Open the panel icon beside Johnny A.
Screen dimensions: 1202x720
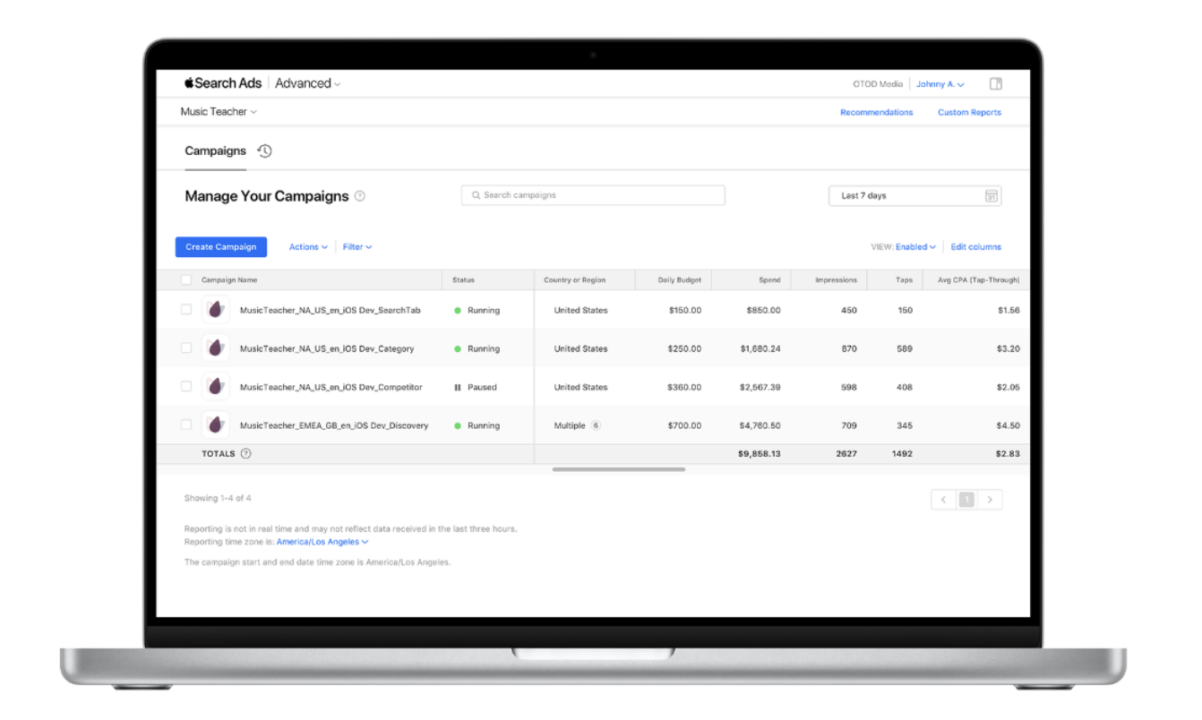[996, 84]
